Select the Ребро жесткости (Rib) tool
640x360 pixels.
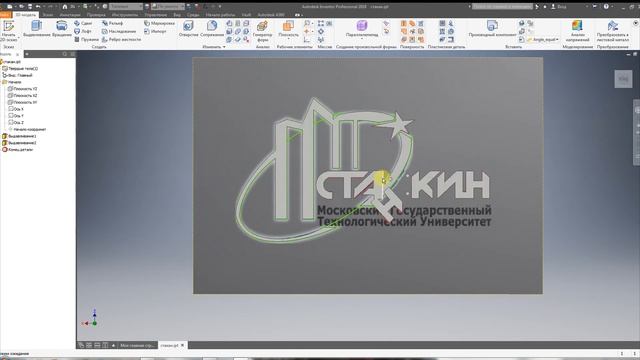(121, 39)
